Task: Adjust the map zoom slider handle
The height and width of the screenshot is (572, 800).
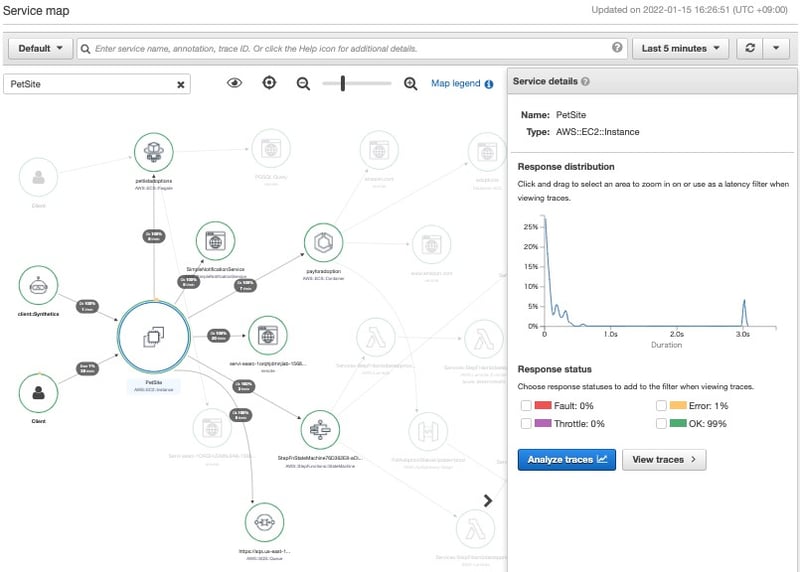Action: pyautogui.click(x=343, y=83)
